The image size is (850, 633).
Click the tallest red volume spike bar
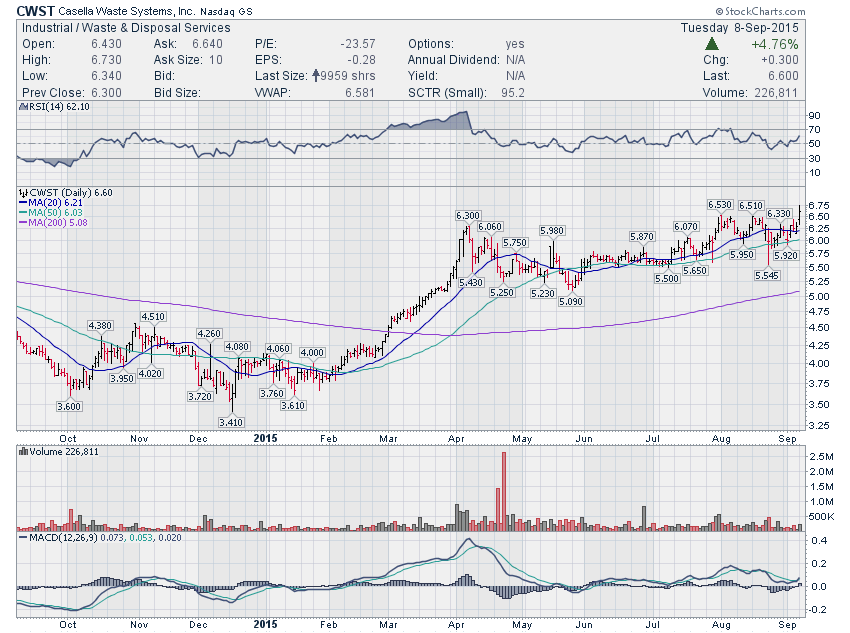[504, 491]
